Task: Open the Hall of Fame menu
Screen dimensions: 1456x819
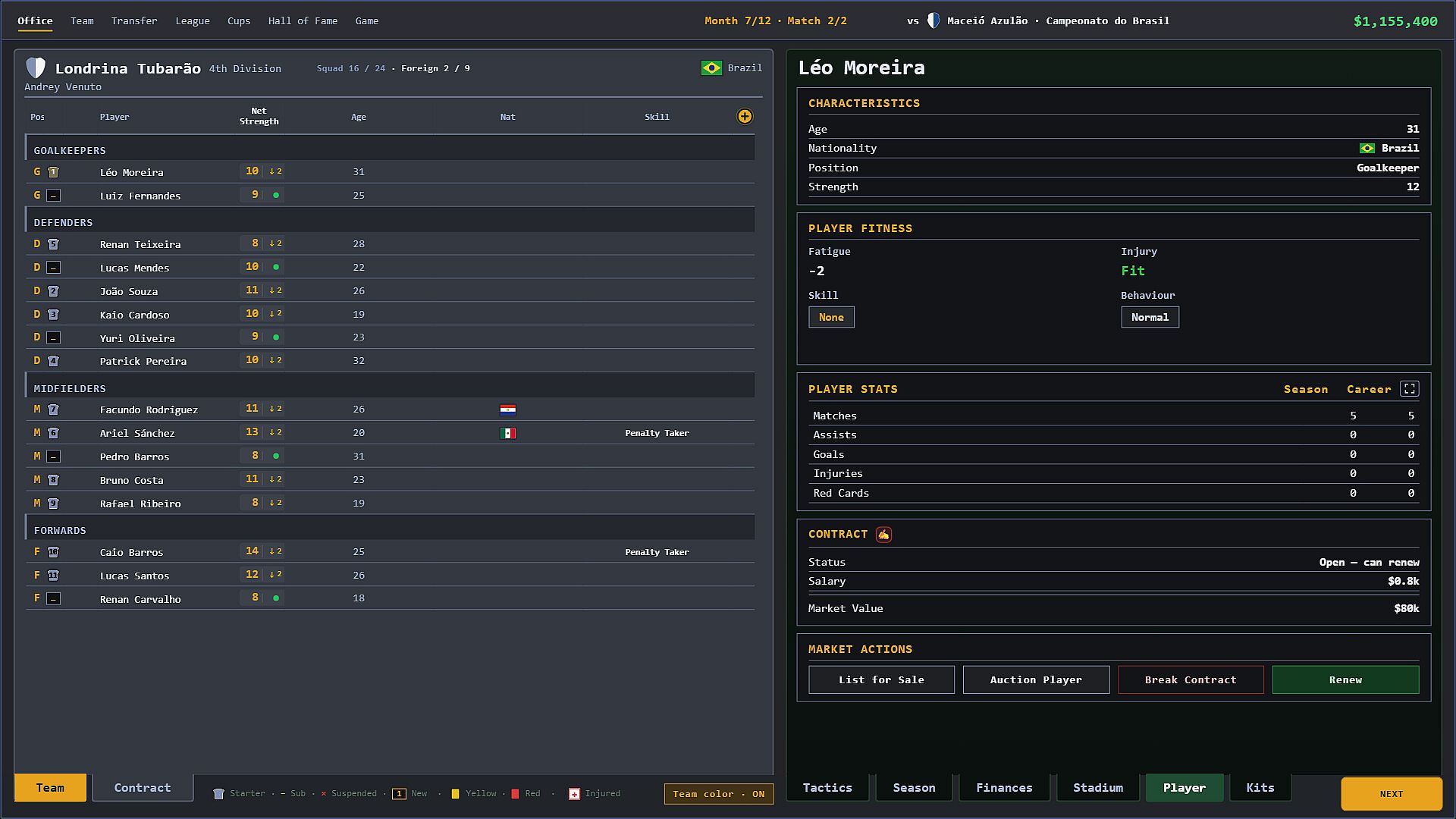Action: 303,21
